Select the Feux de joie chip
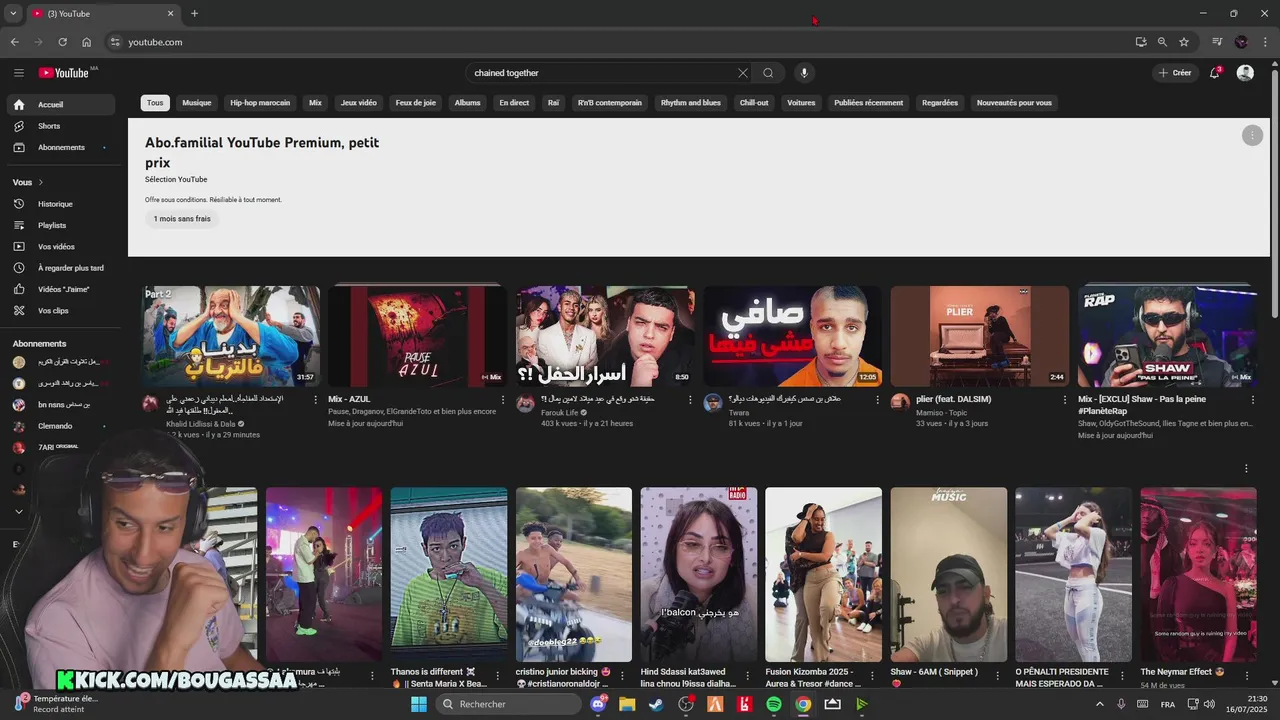1280x720 pixels. point(416,103)
